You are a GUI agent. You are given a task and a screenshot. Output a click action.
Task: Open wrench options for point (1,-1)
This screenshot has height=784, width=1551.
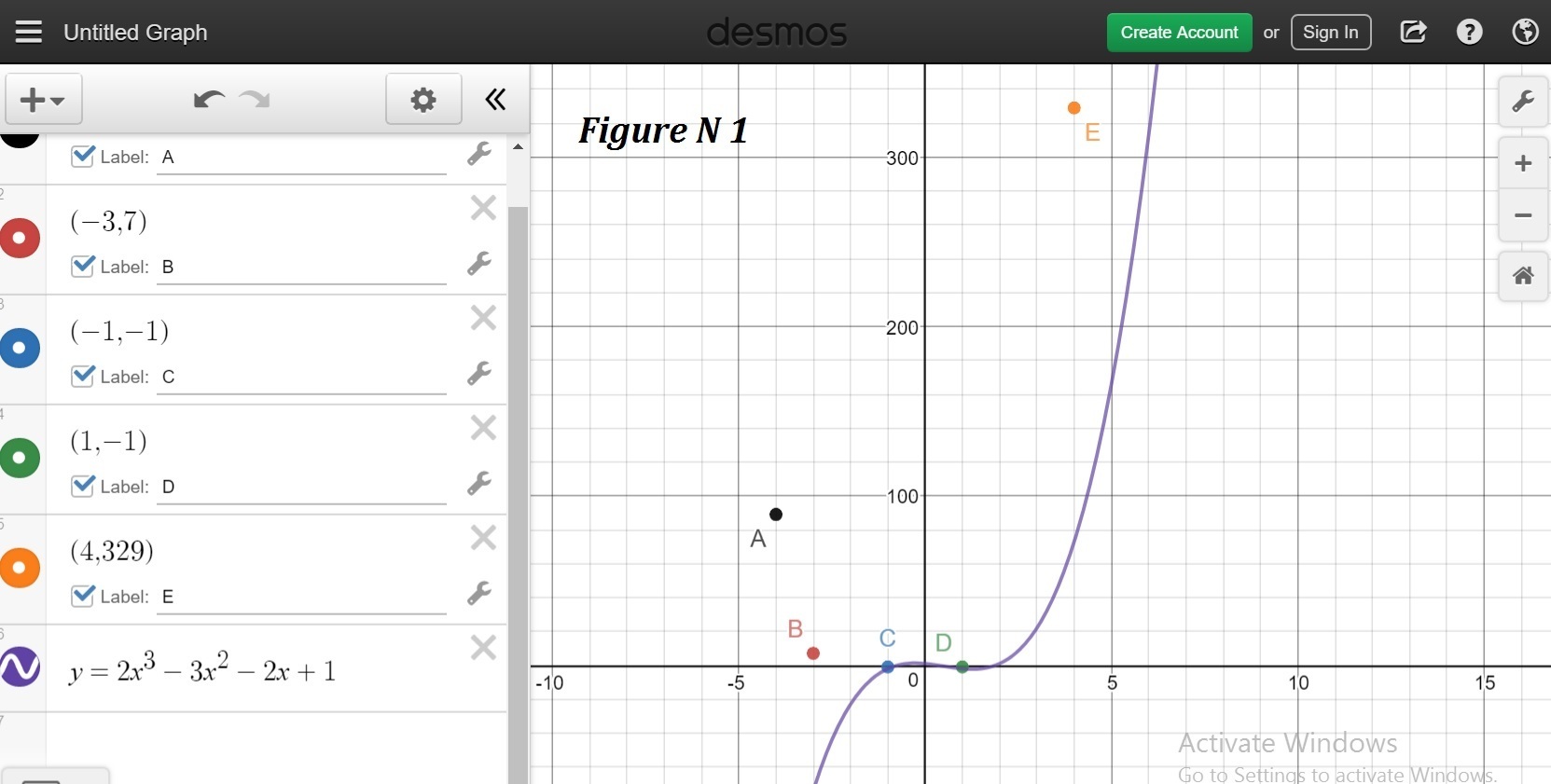coord(479,484)
